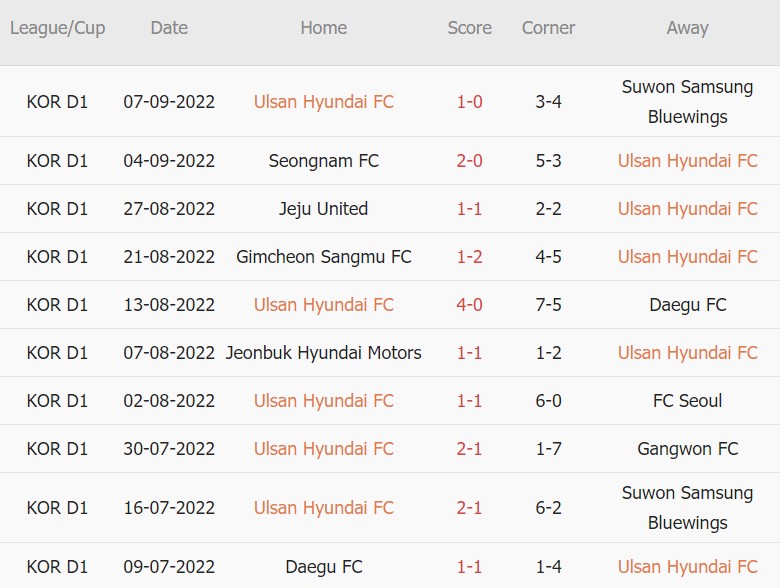The height and width of the screenshot is (588, 780).
Task: Select Gimcheon Sangmu FC team name
Action: (x=324, y=256)
